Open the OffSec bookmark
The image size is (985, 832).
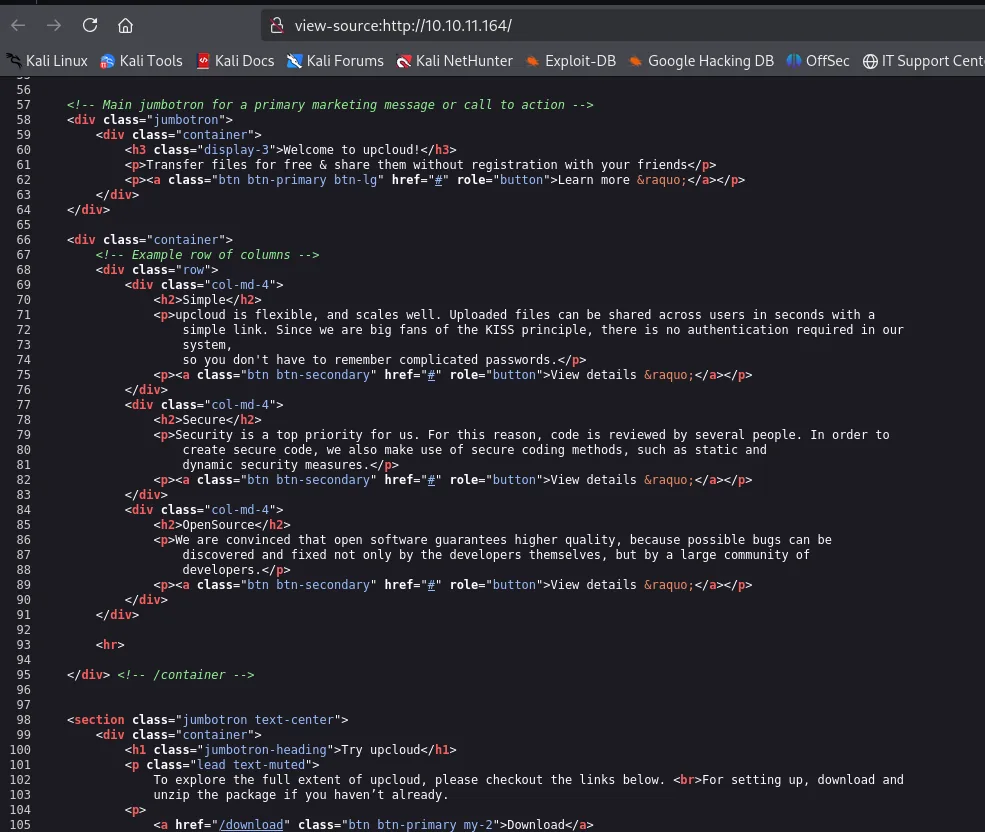pos(818,61)
